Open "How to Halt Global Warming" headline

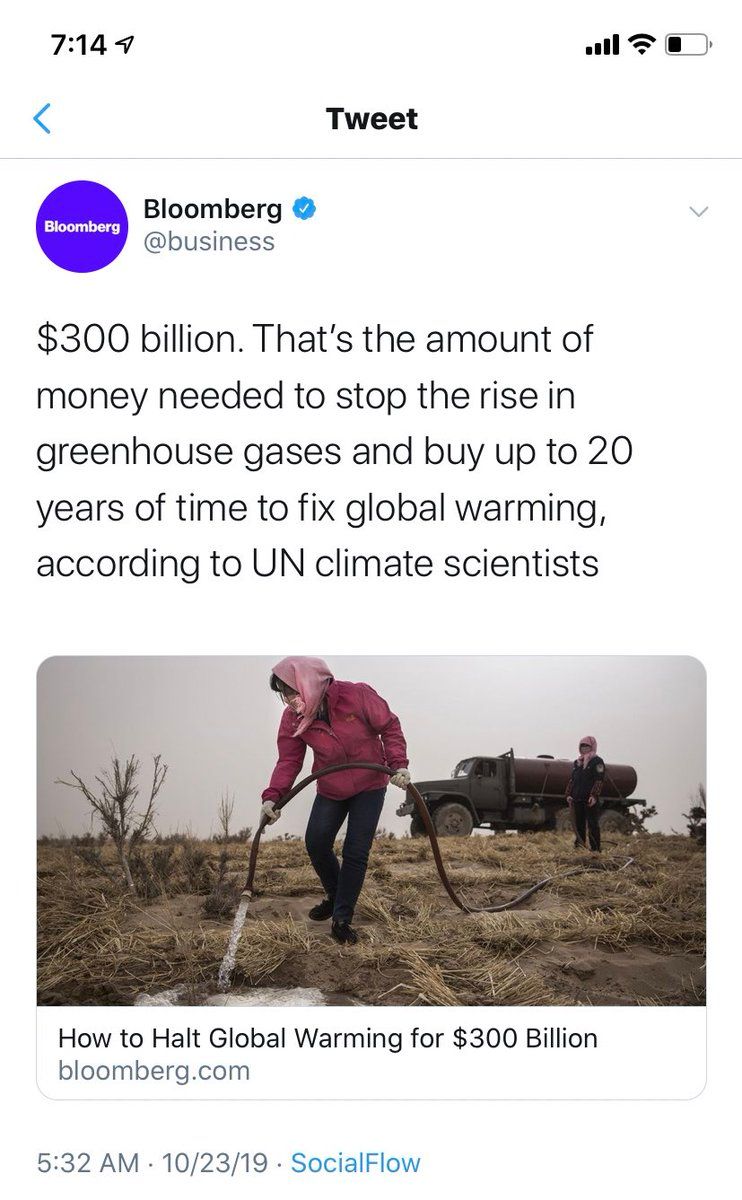327,1038
